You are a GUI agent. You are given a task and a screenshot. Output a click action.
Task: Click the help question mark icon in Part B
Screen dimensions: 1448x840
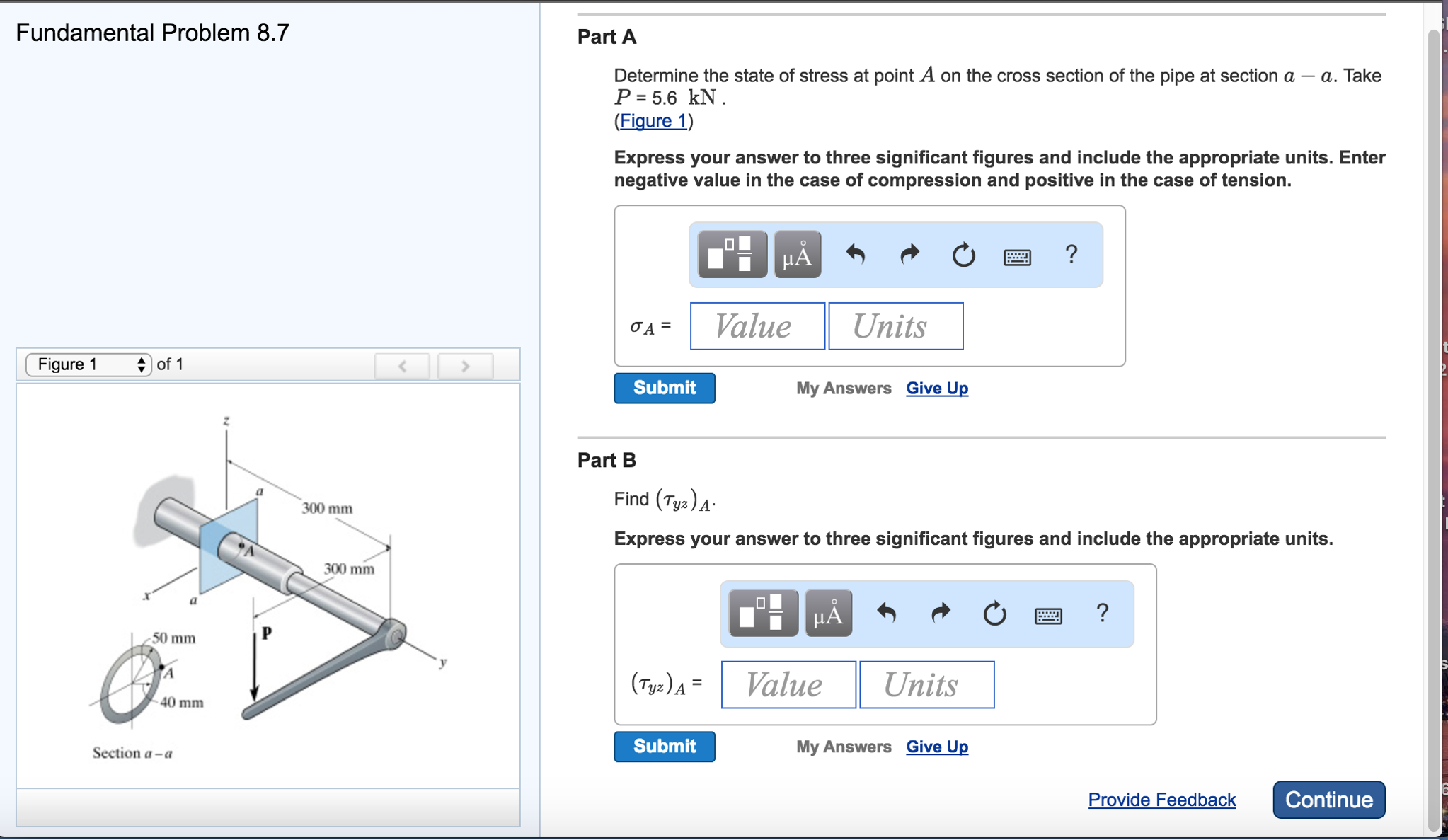[1101, 614]
